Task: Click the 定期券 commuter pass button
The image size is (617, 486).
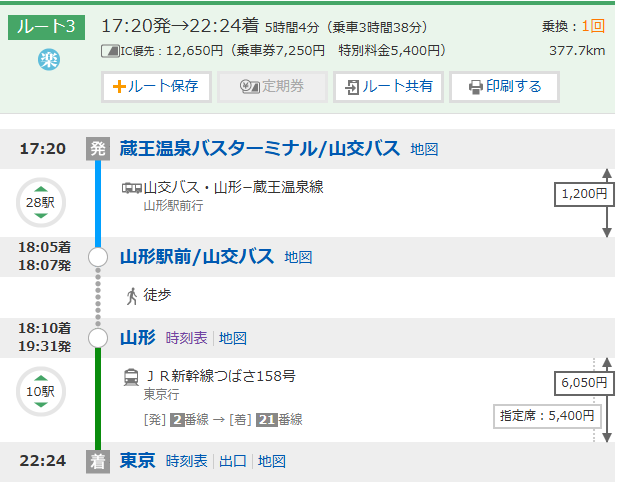Action: (x=272, y=86)
